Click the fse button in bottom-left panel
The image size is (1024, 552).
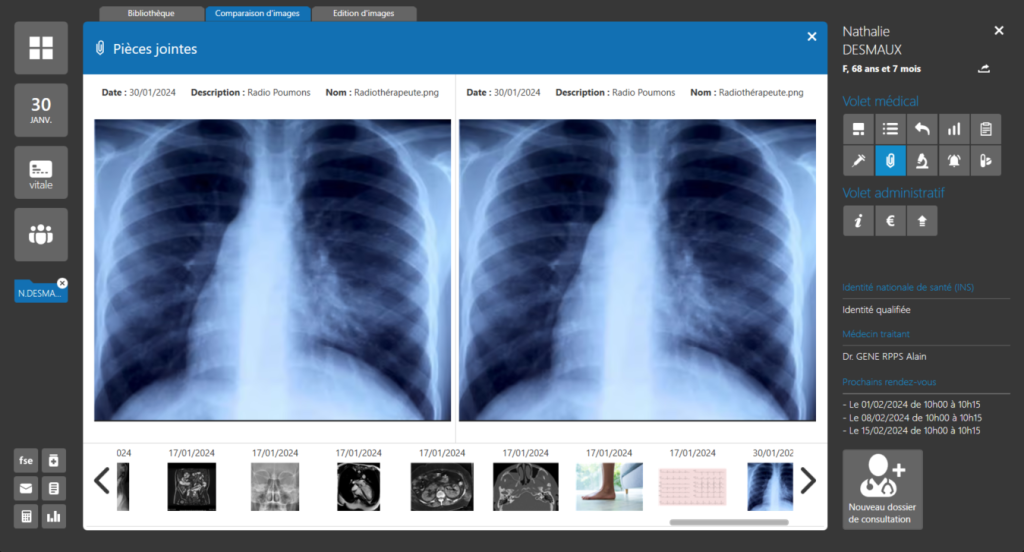pos(26,461)
